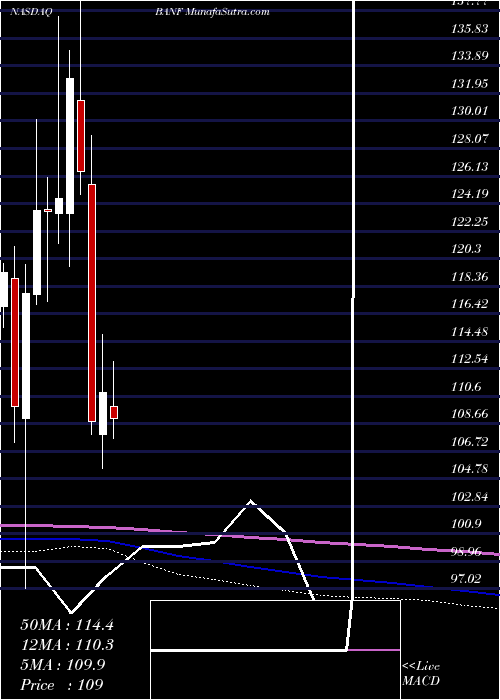Click the 100.9 price axis label
This screenshot has width=500, height=700.
pyautogui.click(x=466, y=524)
